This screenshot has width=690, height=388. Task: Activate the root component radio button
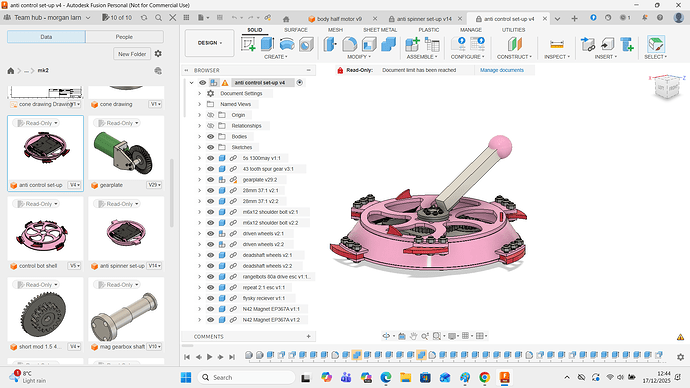[x=300, y=83]
